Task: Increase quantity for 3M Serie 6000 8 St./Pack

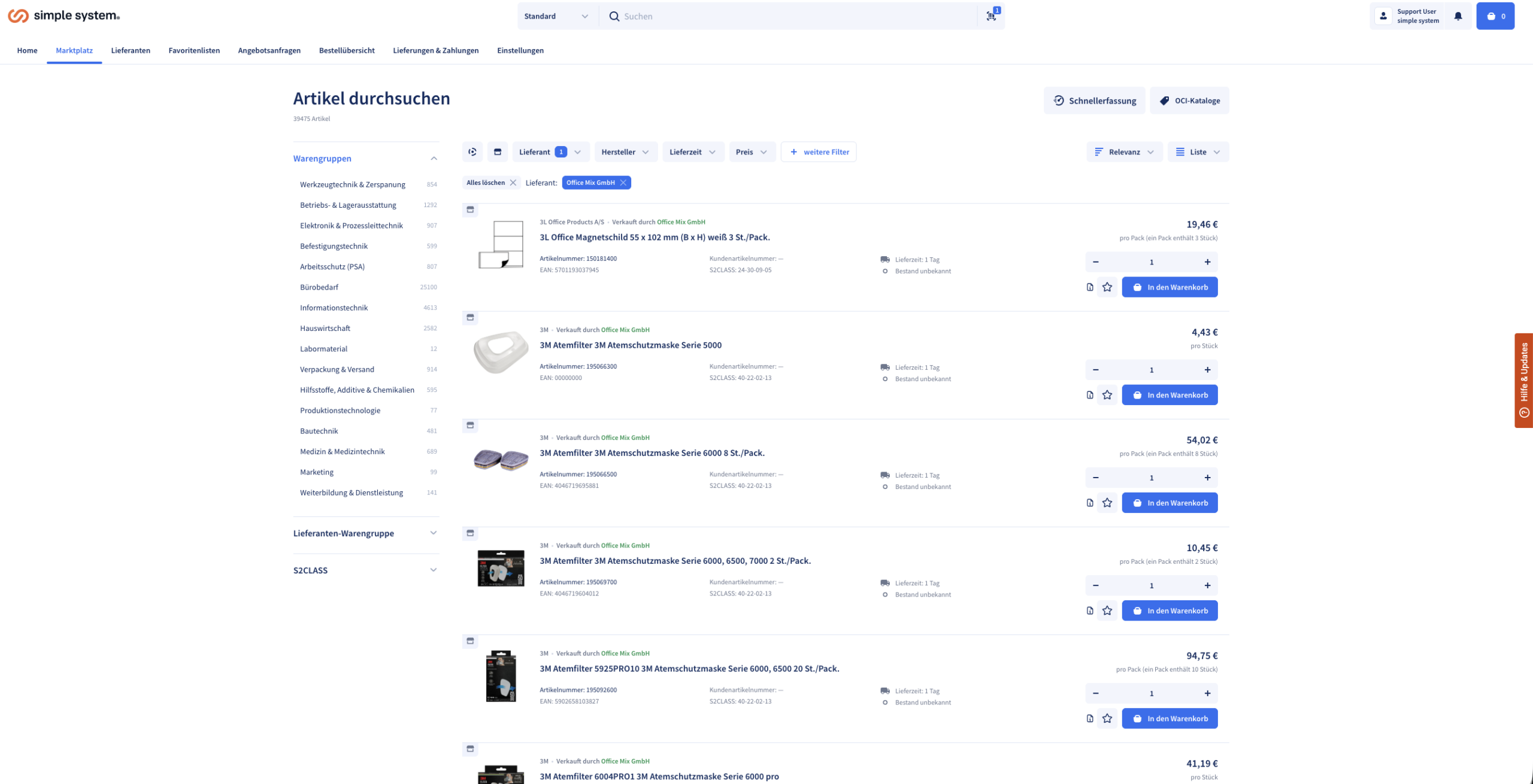Action: tap(1207, 478)
